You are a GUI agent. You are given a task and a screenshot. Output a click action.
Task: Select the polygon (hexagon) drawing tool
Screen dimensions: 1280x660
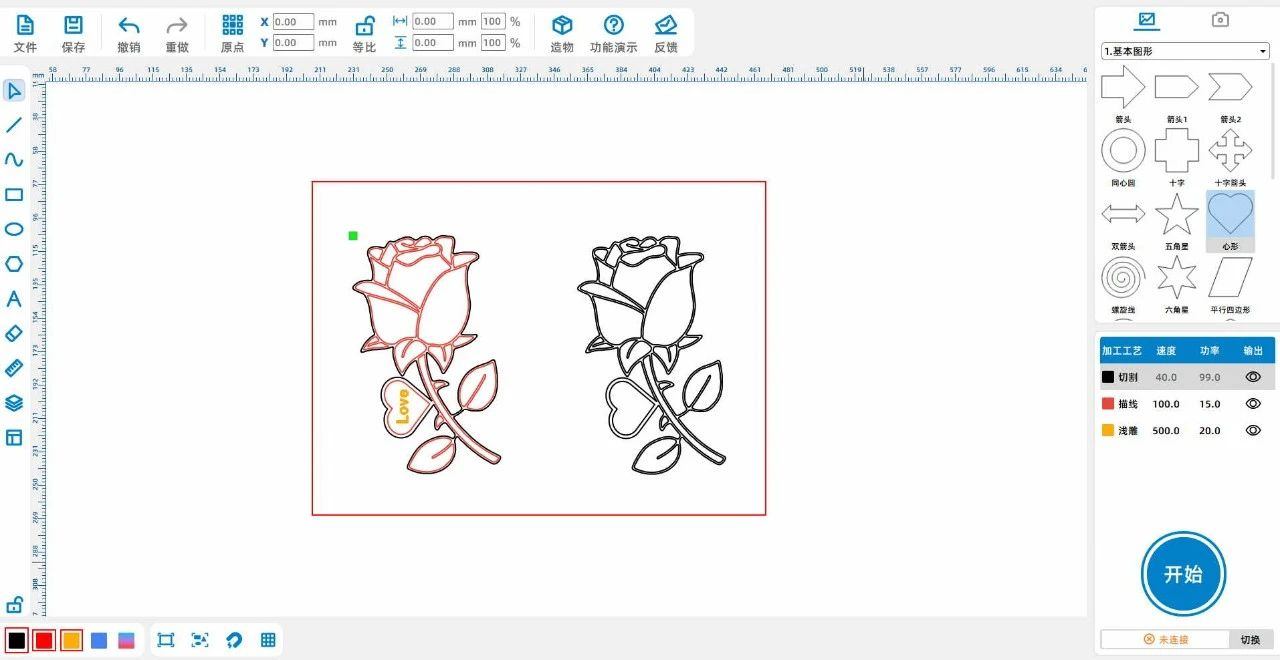[x=14, y=264]
